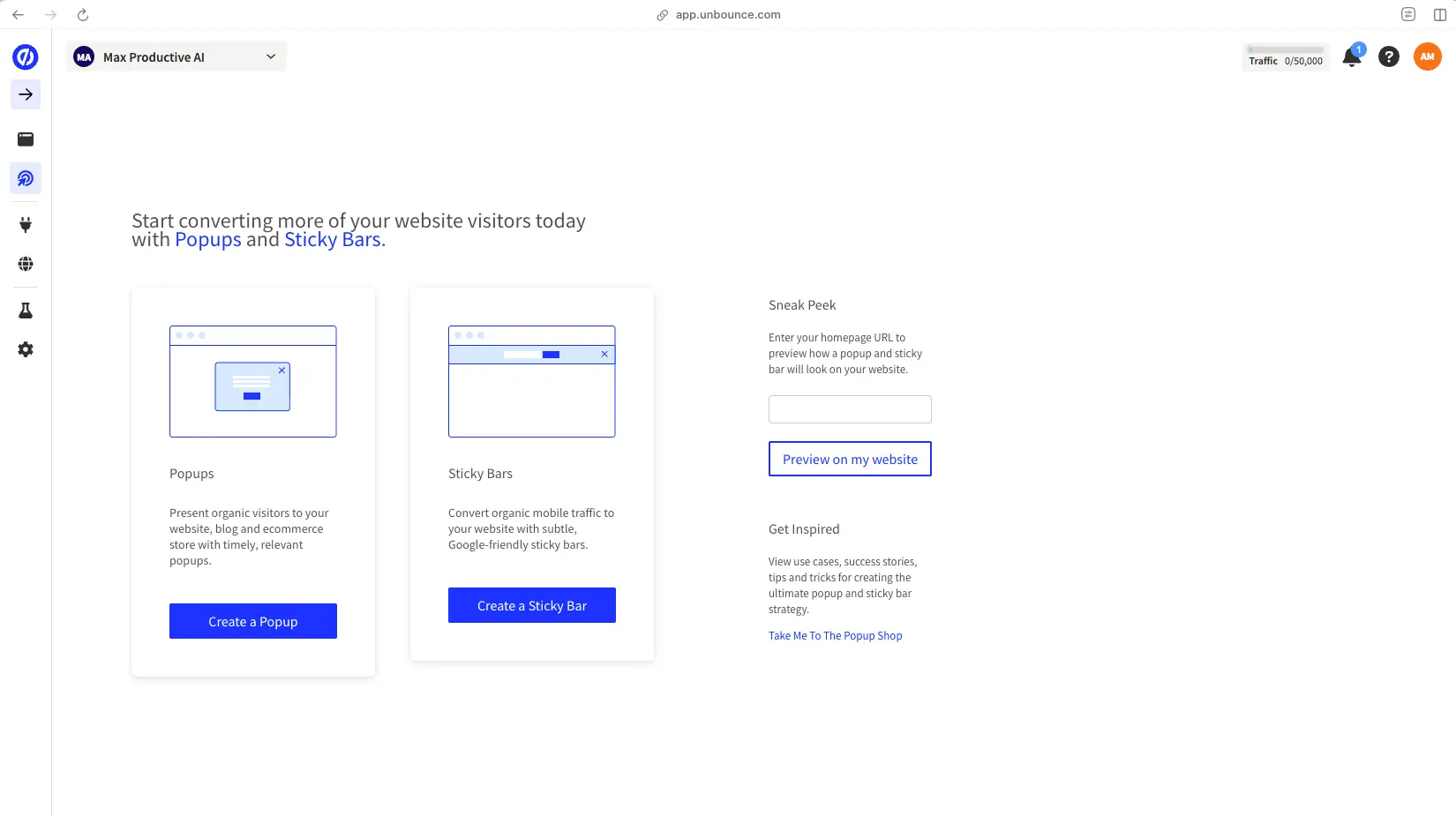Check the Traffic 0/50,000 usage meter
The height and width of the screenshot is (816, 1456).
point(1286,58)
